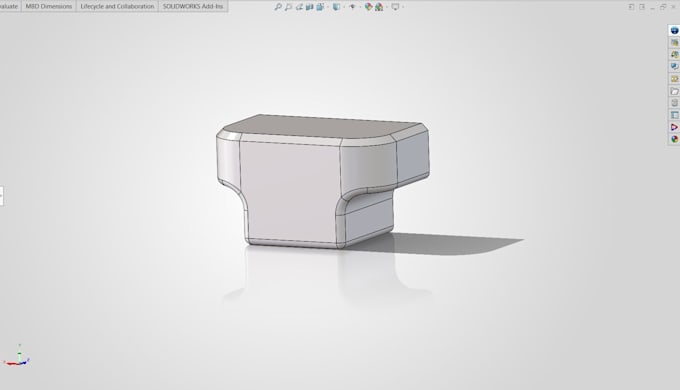Expand the View Settings dropdown arrow

point(403,7)
